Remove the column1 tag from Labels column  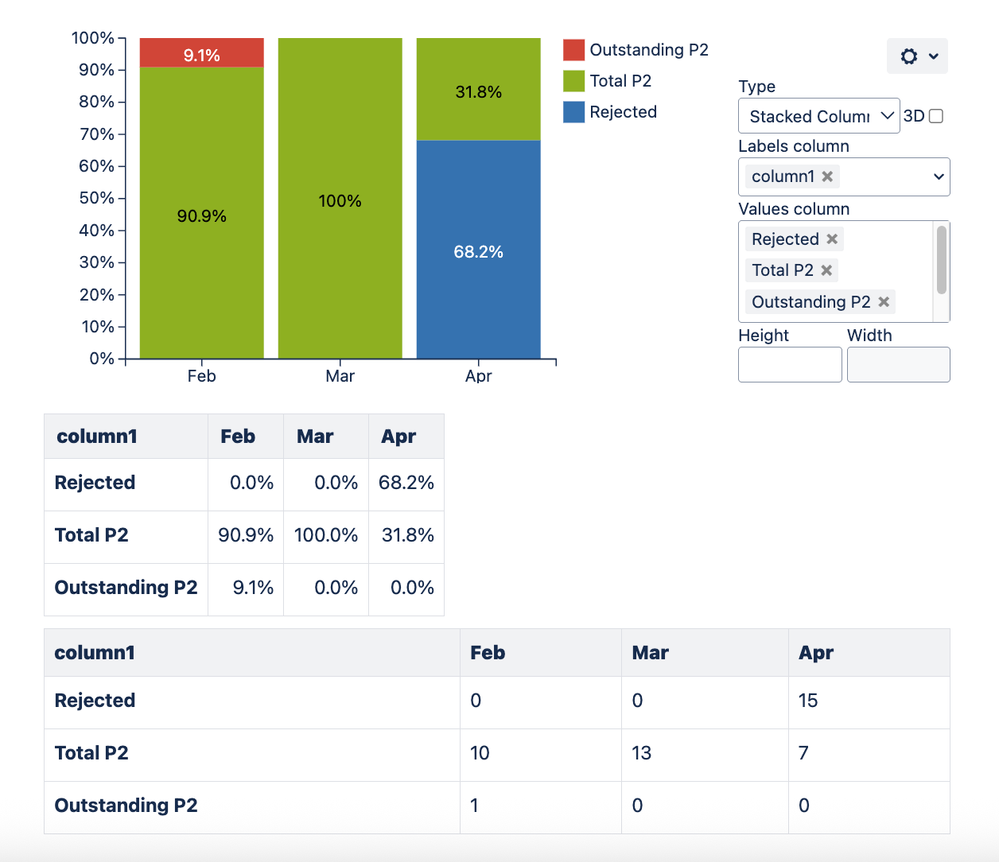(827, 176)
